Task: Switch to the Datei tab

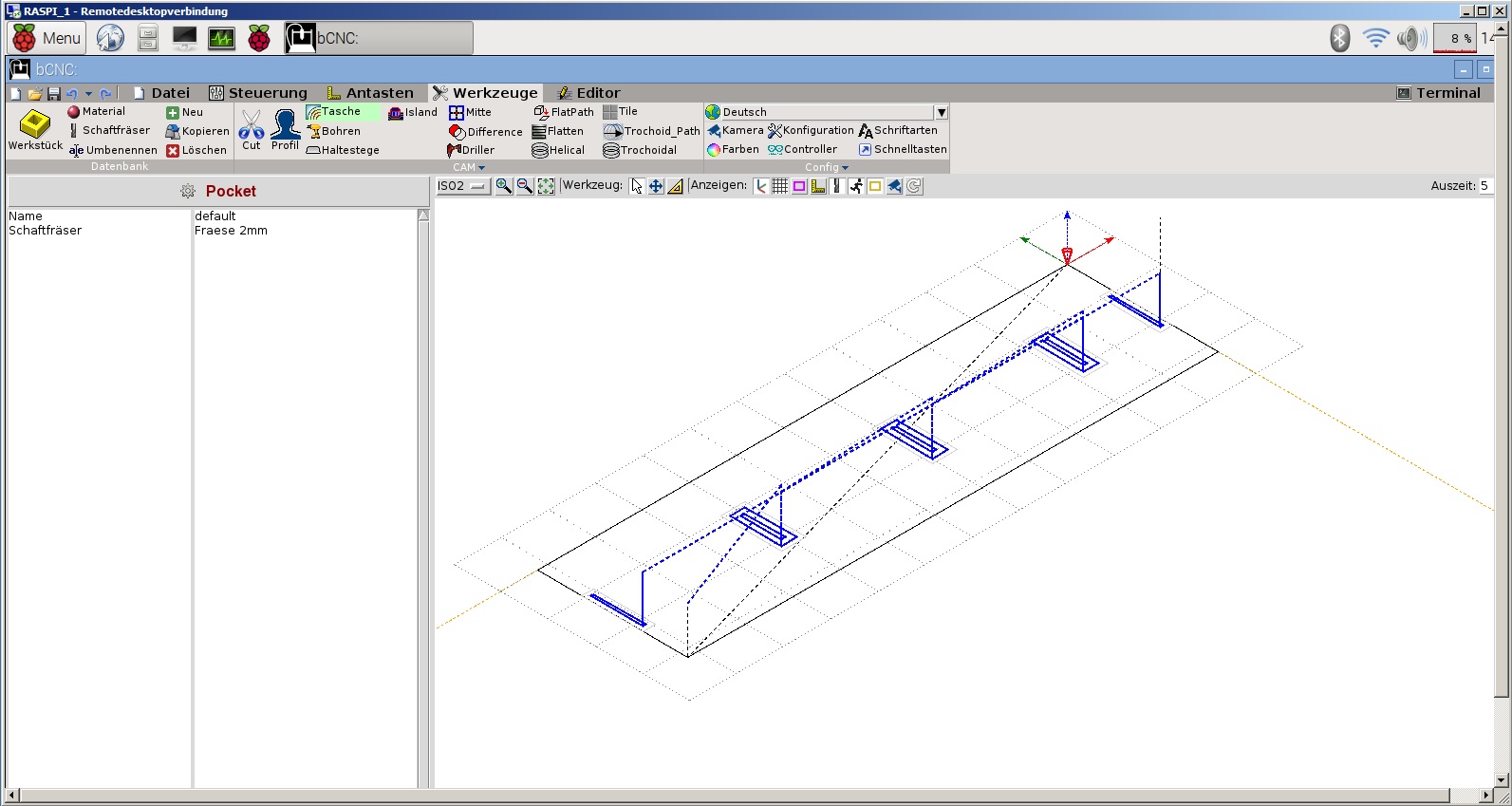Action: tap(161, 93)
